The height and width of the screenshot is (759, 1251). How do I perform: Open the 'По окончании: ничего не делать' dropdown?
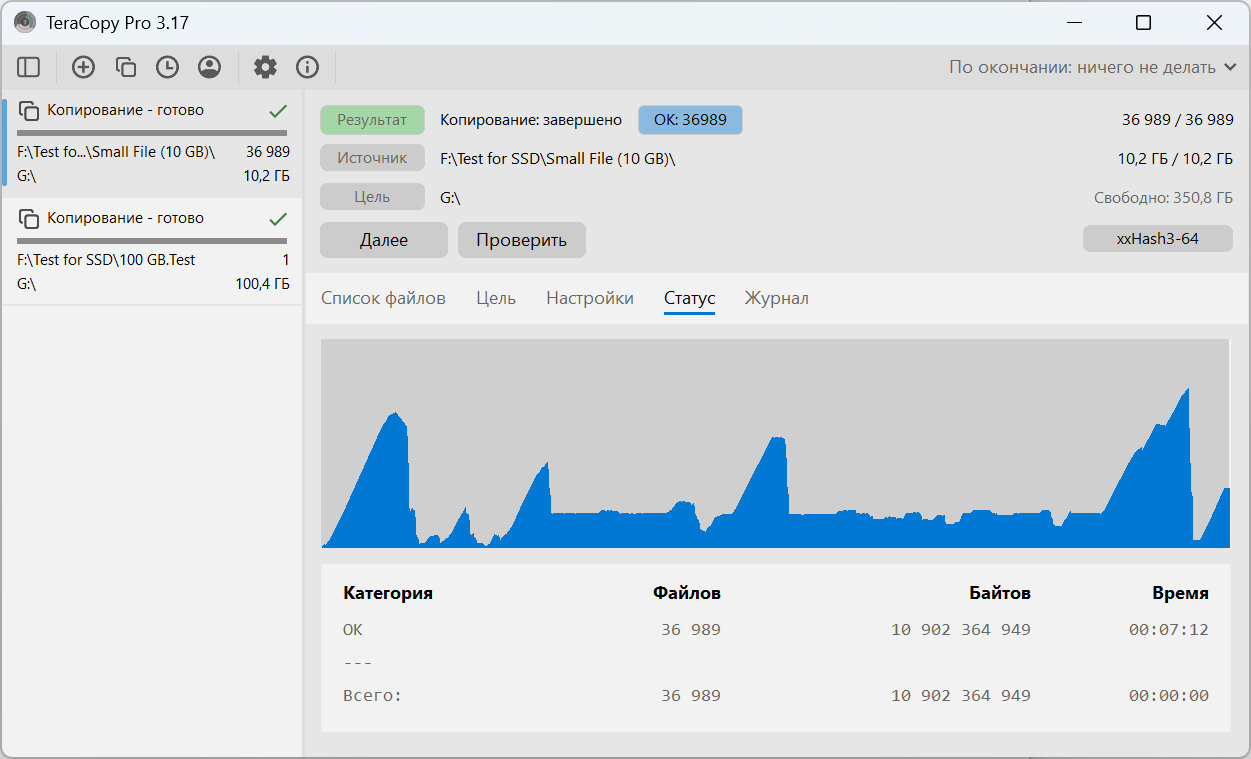point(1094,67)
